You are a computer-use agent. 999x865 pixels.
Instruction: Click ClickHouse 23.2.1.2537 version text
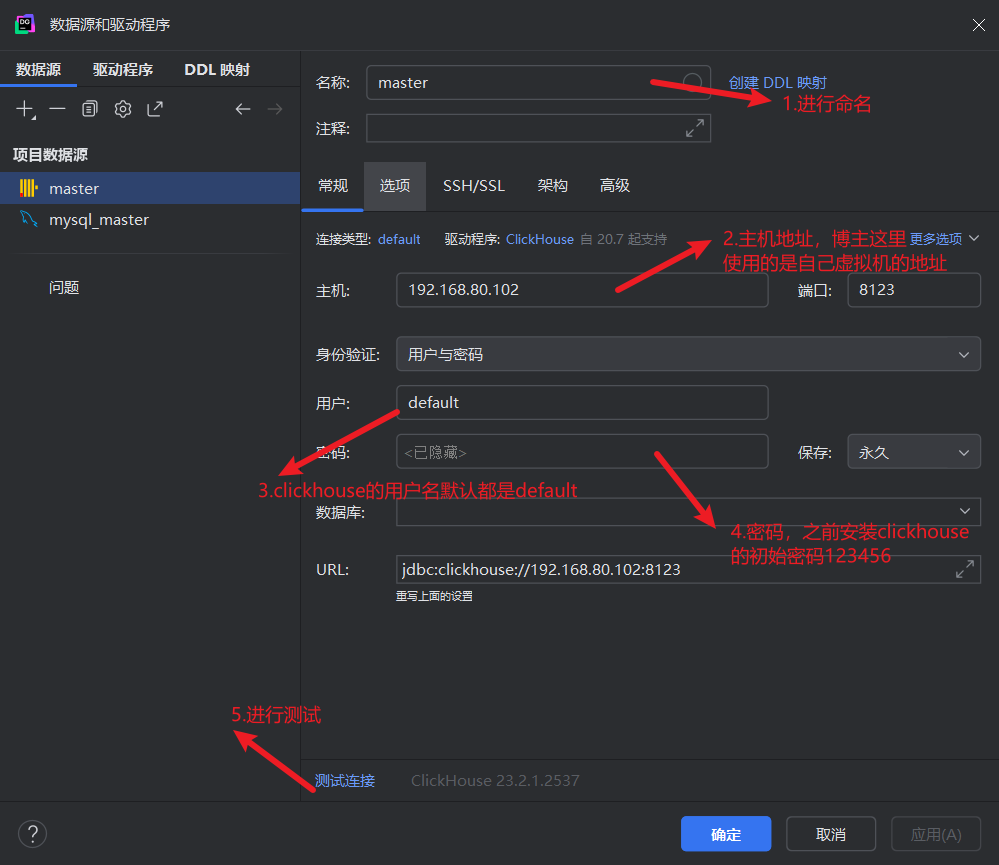pyautogui.click(x=495, y=780)
